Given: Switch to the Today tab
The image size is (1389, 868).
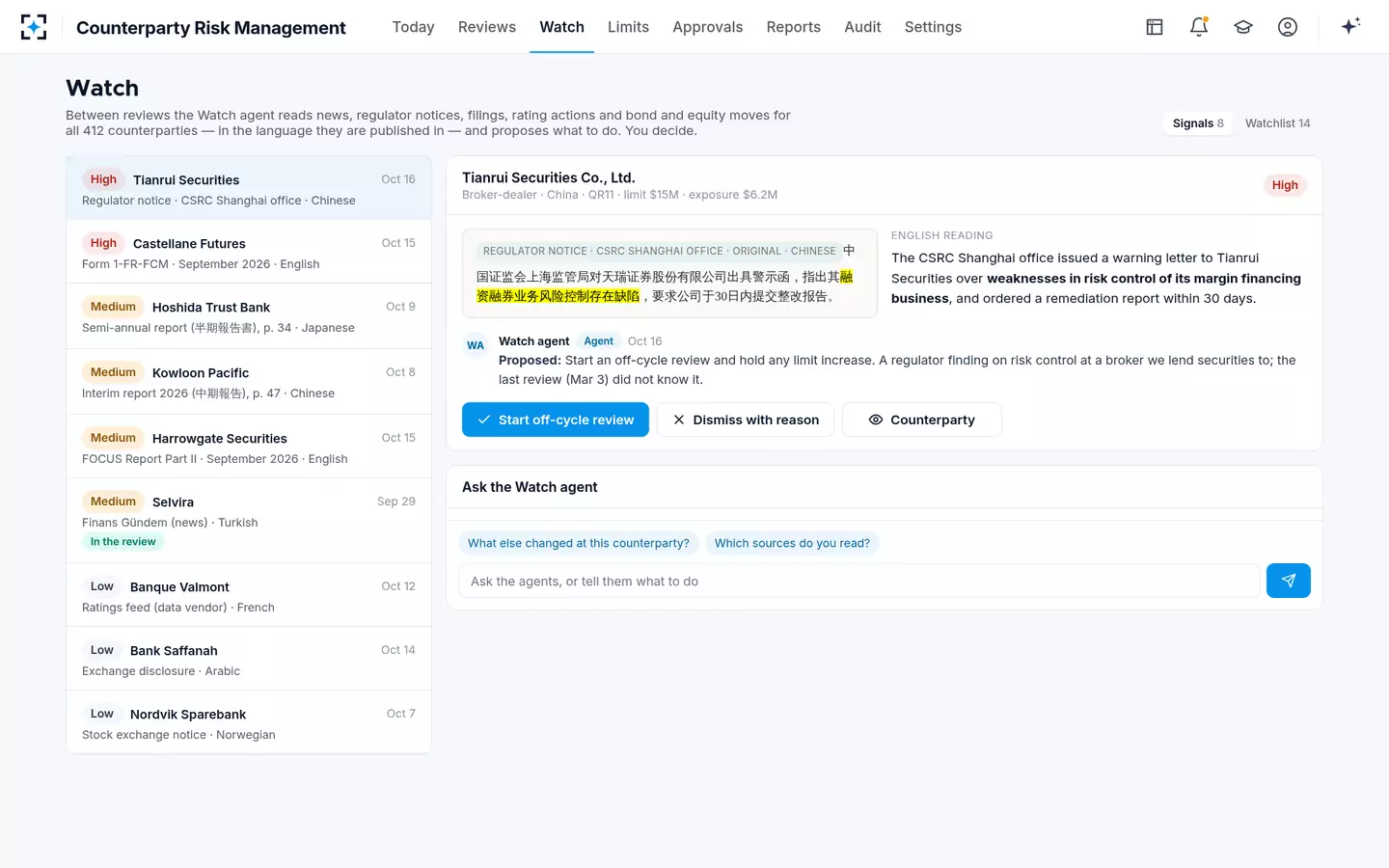Looking at the screenshot, I should pos(413,27).
